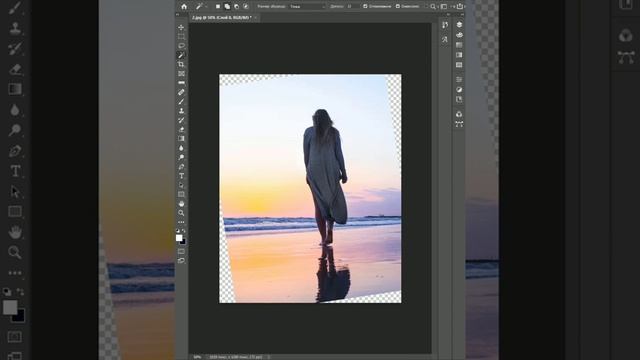Image resolution: width=640 pixels, height=360 pixels.
Task: Select the Path Selection arrow tool
Action: point(181,185)
